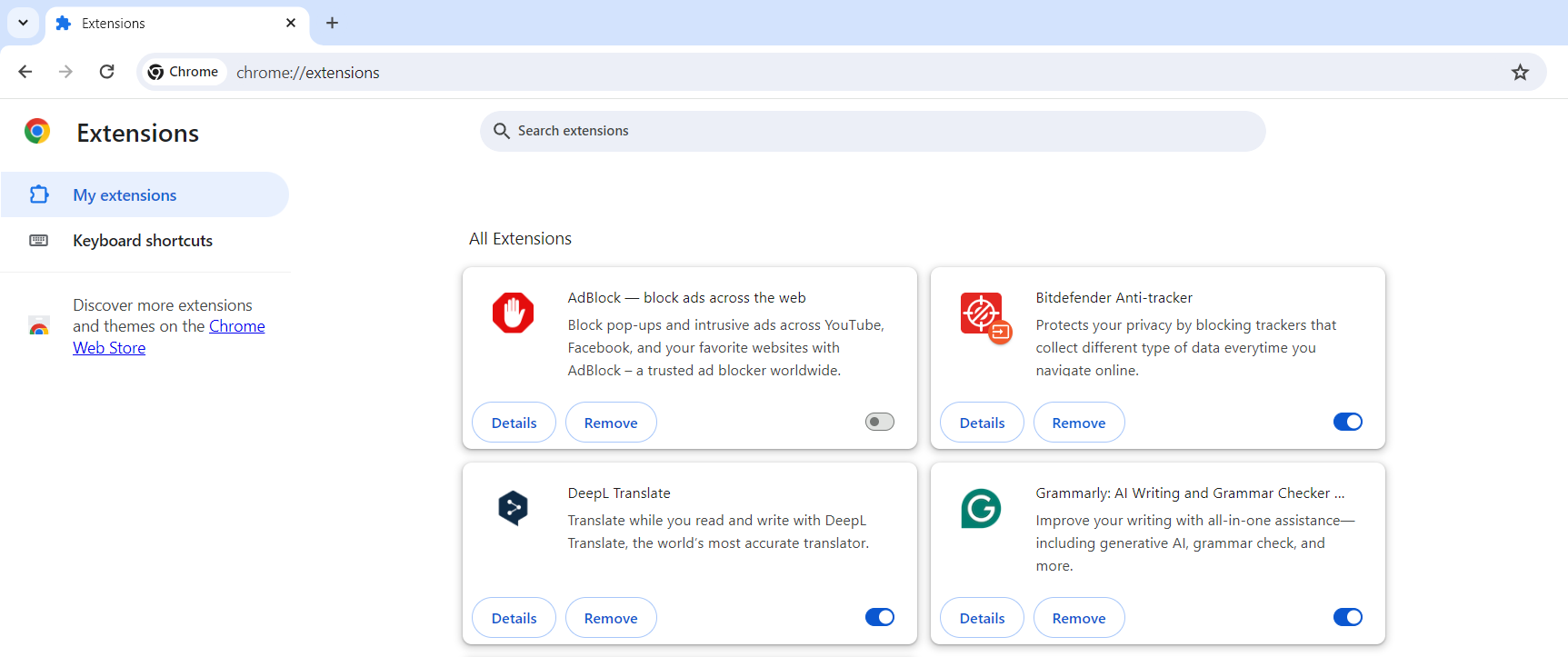Turn off the DeepL Translate toggle
The width and height of the screenshot is (1568, 657).
pos(879,617)
